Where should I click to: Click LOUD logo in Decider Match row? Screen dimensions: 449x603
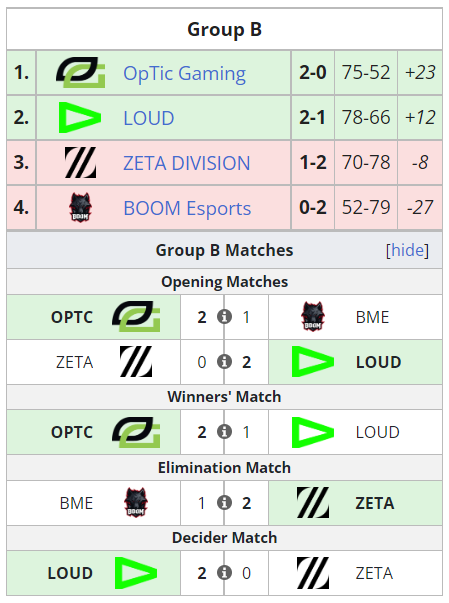coord(136,573)
